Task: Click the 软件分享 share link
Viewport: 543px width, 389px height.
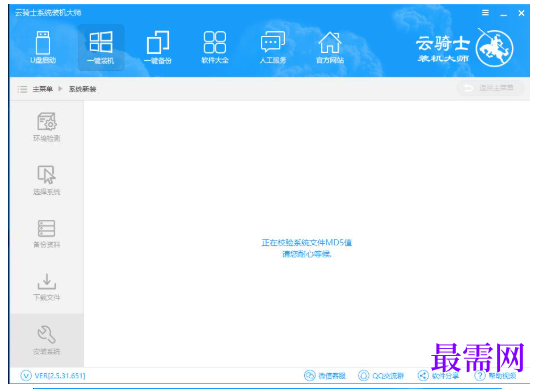Action: point(438,375)
